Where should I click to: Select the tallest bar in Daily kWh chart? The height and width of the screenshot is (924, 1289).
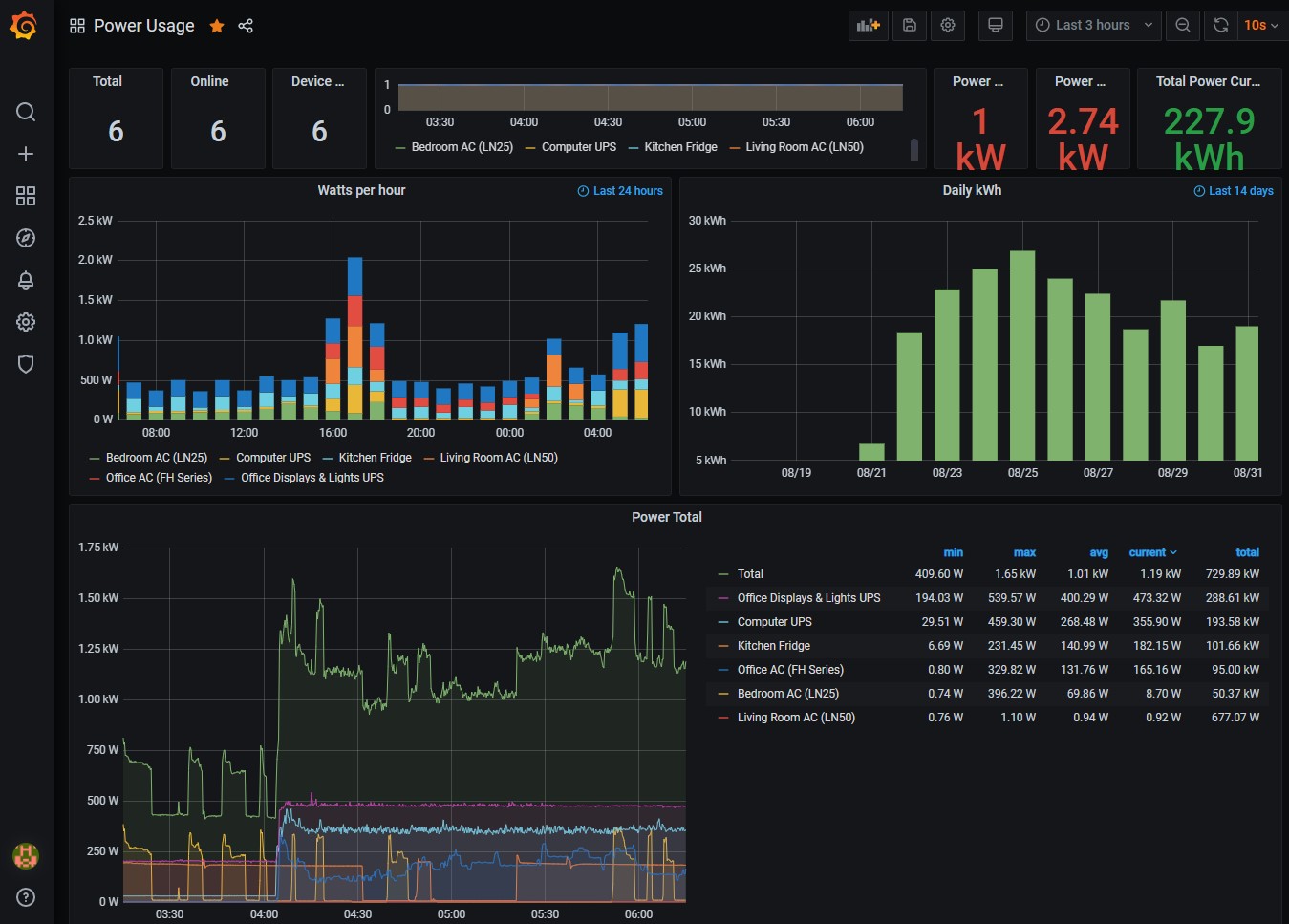coord(1022,355)
